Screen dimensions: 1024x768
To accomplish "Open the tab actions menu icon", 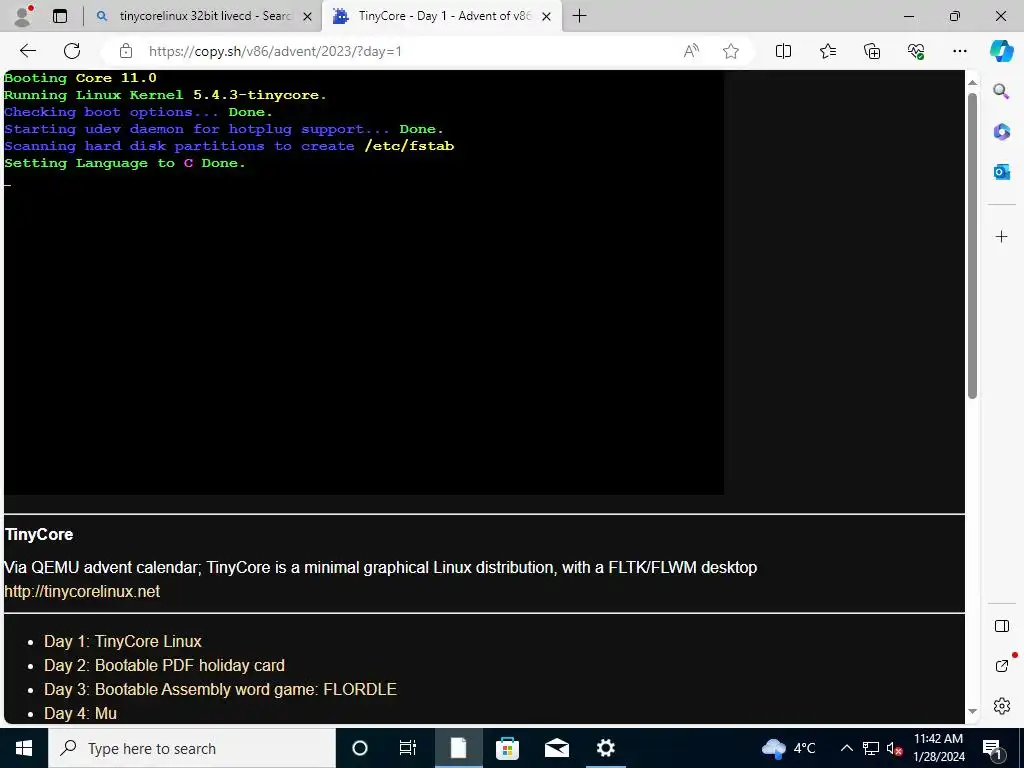I will (60, 16).
